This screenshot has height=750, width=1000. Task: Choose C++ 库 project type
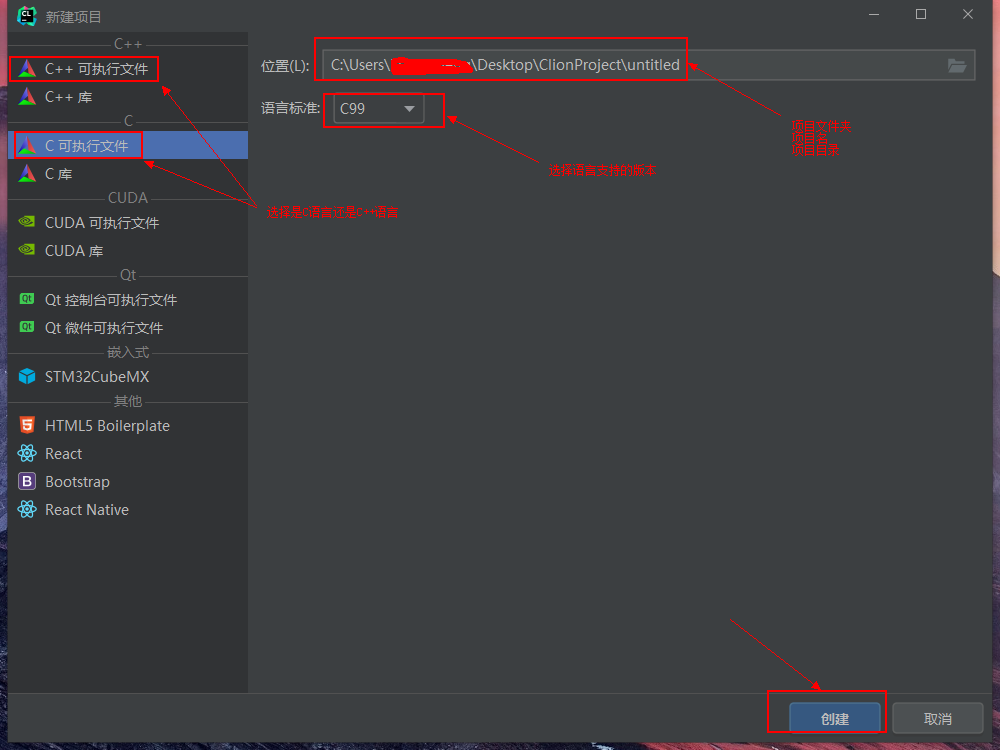(x=128, y=97)
